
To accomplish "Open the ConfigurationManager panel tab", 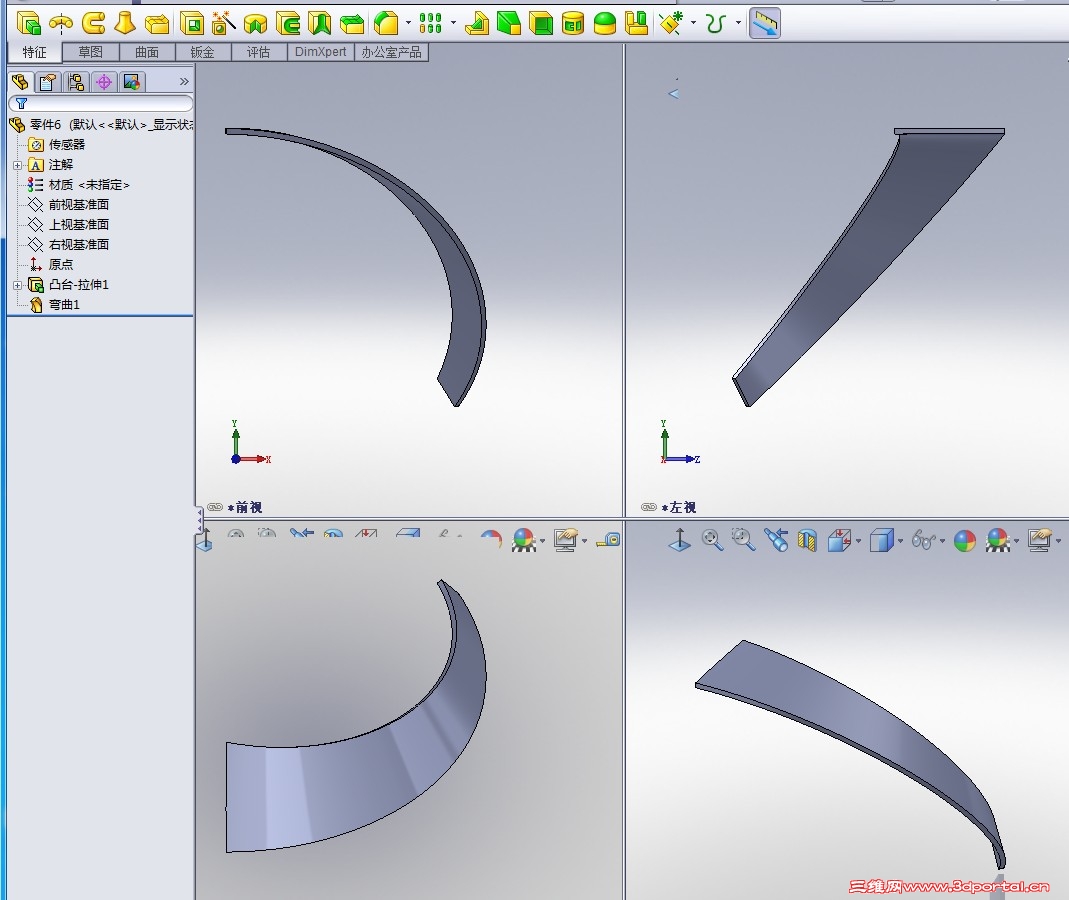I will pos(76,82).
